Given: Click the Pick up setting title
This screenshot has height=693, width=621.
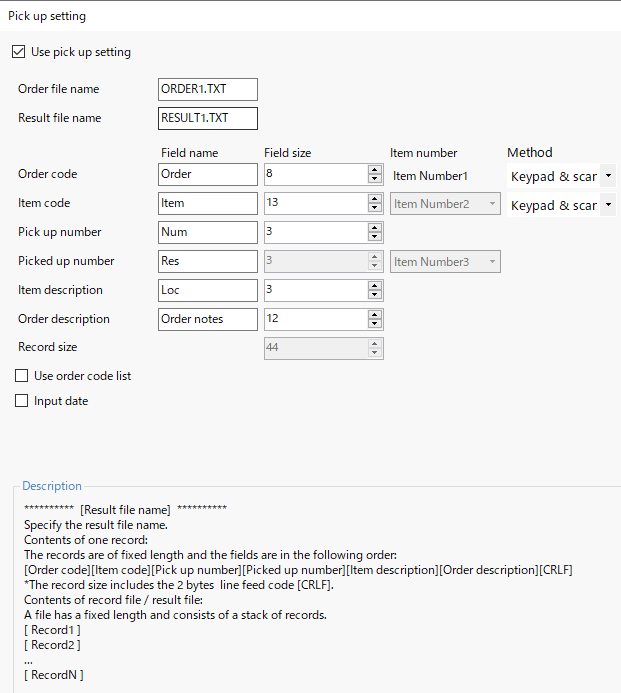Looking at the screenshot, I should point(47,16).
